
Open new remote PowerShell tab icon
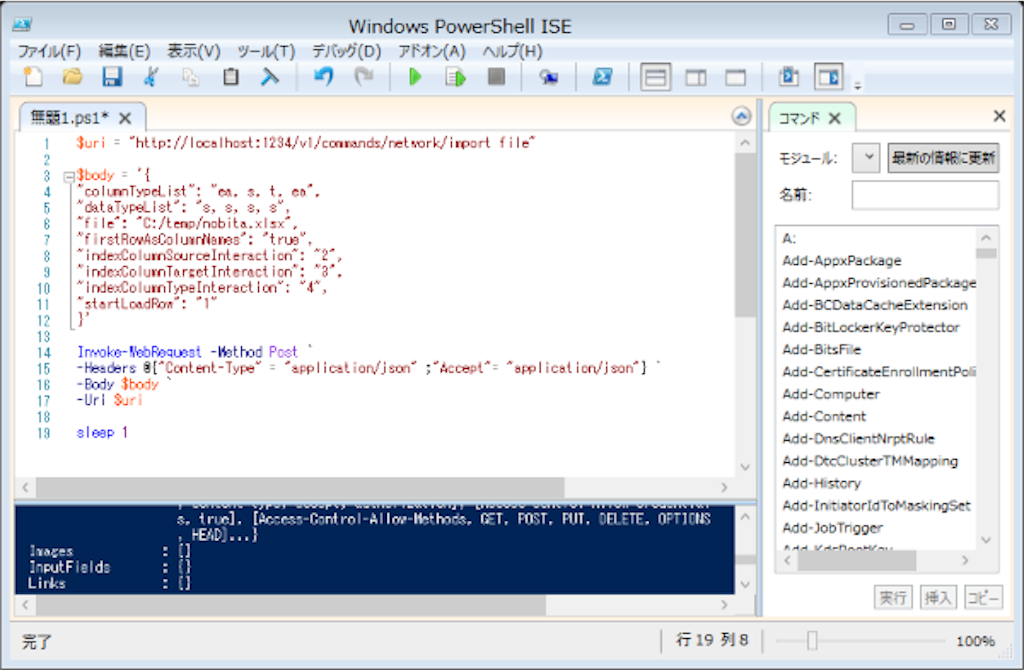coord(549,77)
